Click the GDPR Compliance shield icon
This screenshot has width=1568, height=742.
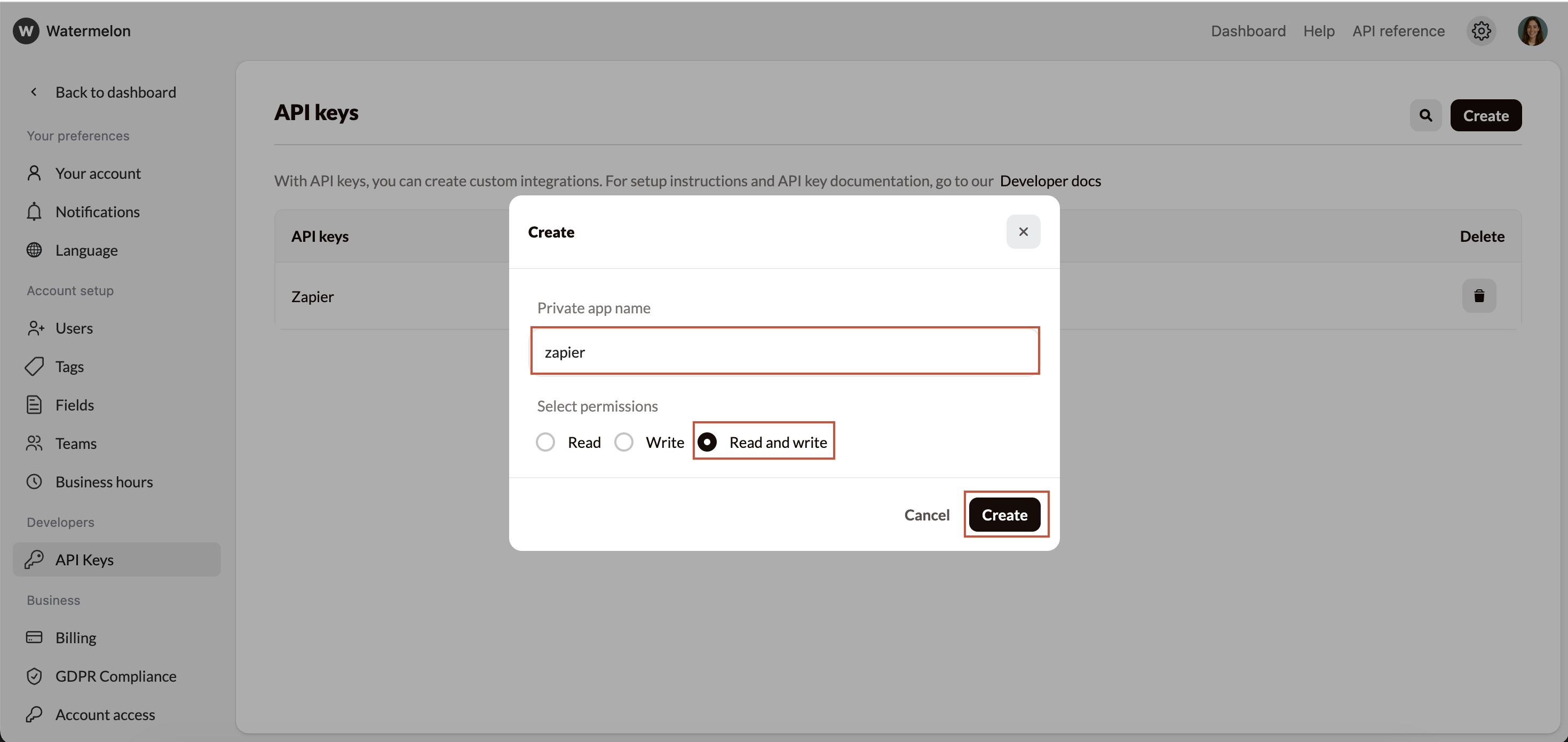click(x=35, y=676)
